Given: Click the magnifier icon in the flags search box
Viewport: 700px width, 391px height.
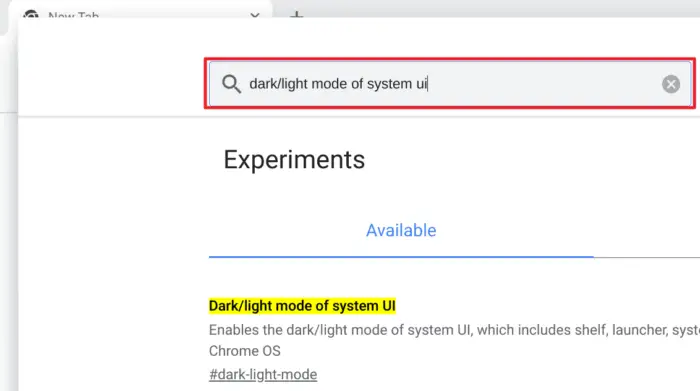Looking at the screenshot, I should click(231, 84).
